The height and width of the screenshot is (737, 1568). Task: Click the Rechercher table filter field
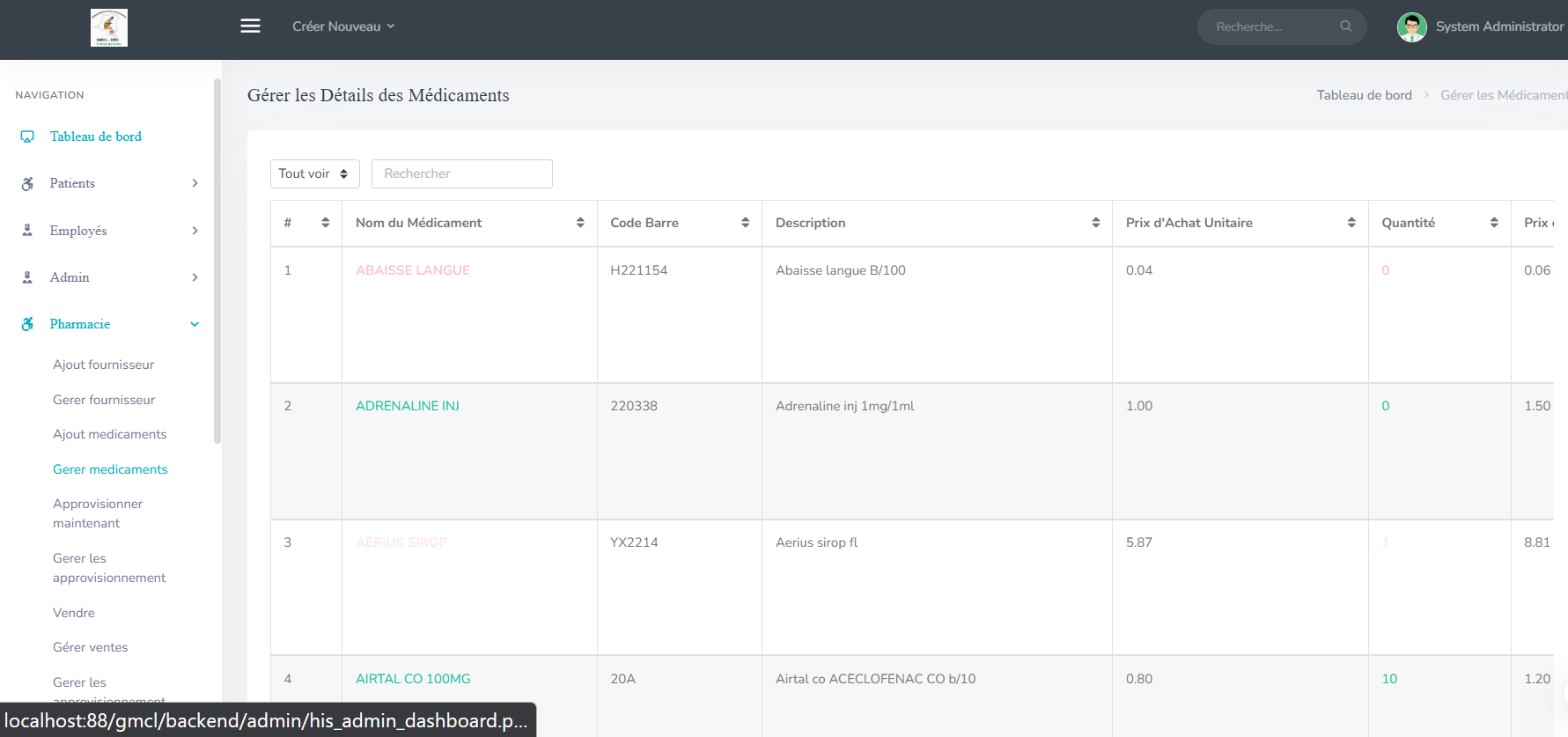tap(462, 173)
